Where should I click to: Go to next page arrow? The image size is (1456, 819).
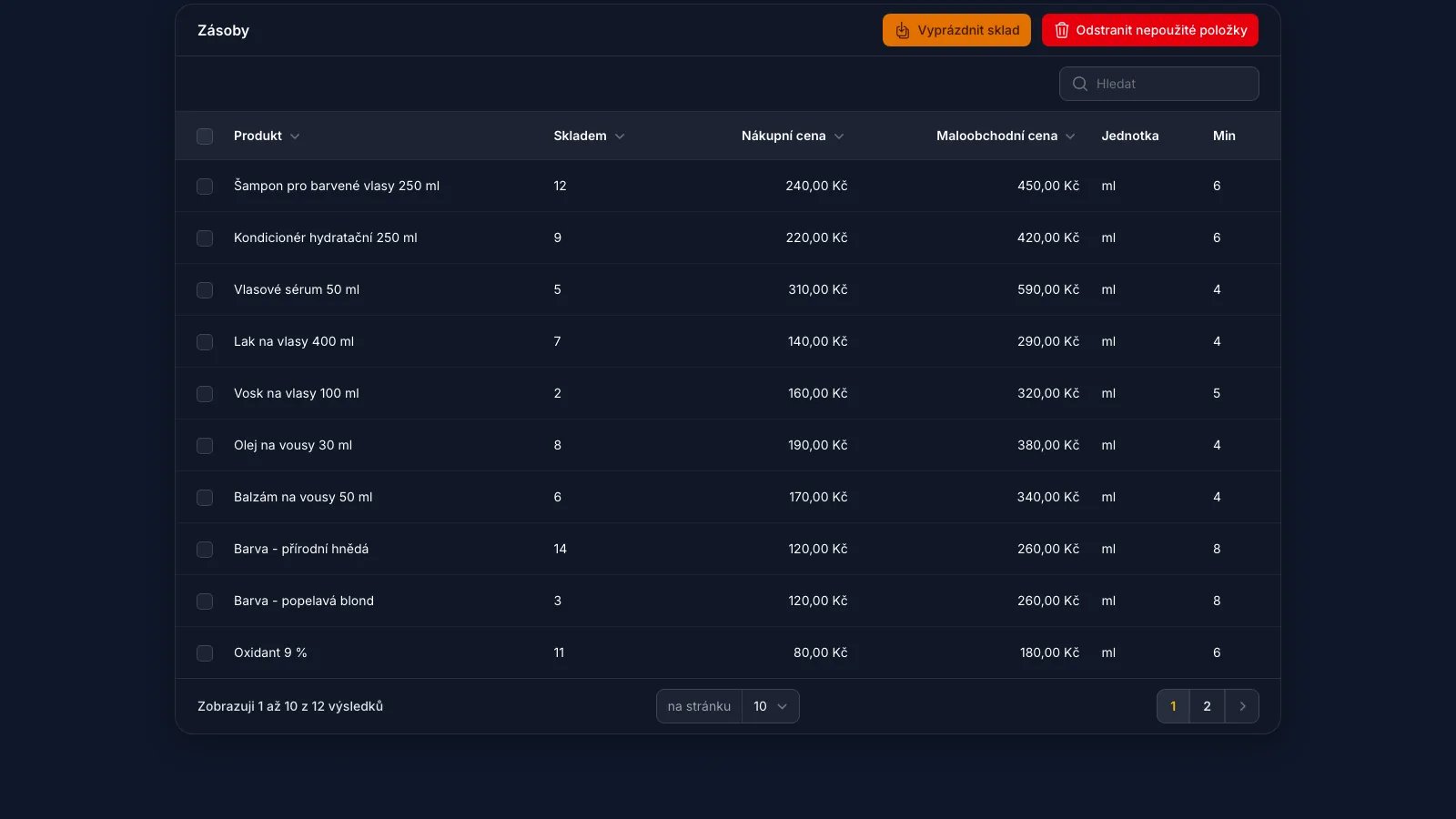point(1242,706)
